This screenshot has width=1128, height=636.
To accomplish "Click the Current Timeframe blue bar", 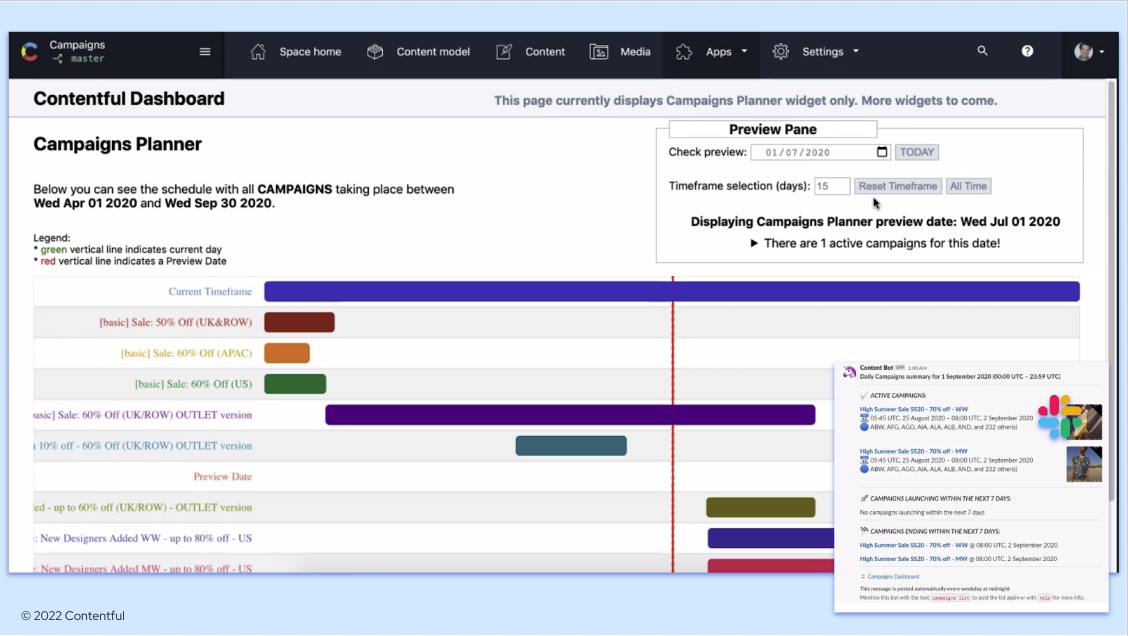I will tap(671, 291).
